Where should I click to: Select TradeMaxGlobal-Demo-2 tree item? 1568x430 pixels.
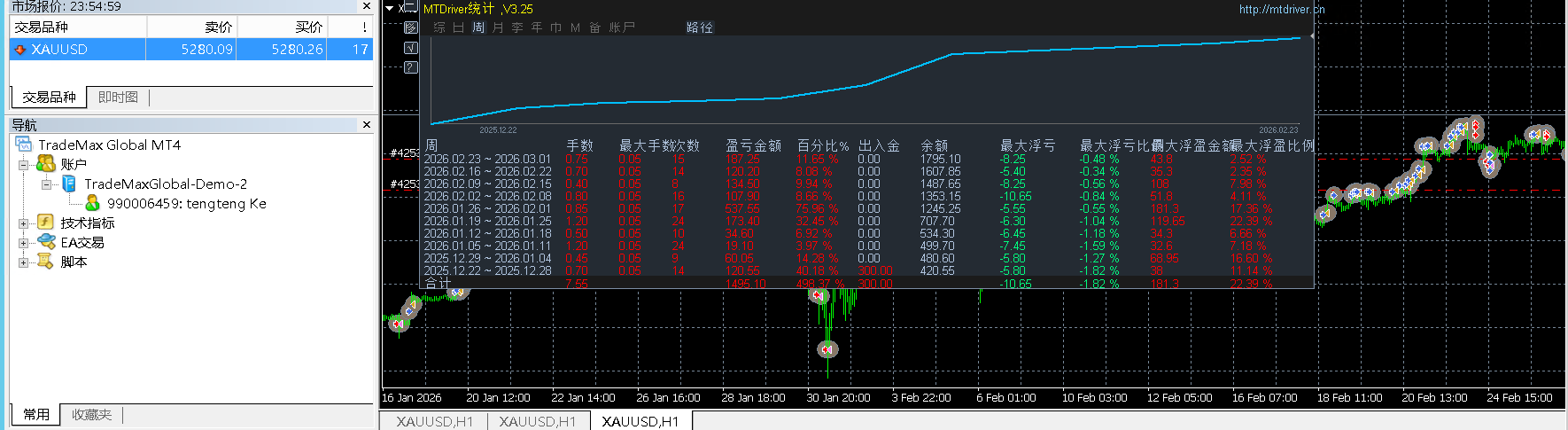166,184
